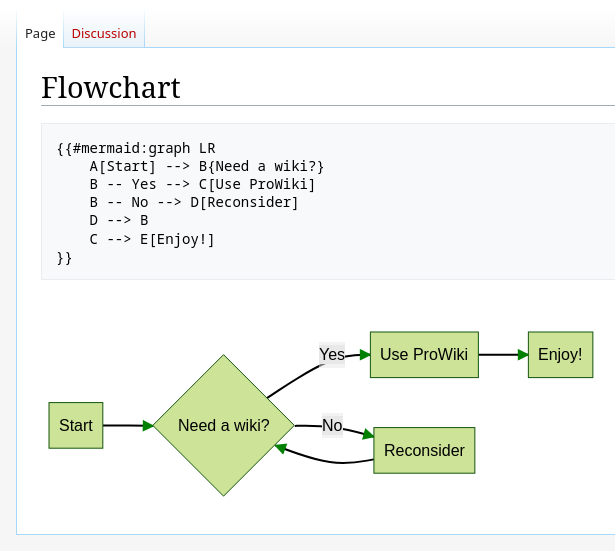Select the Page tab
This screenshot has height=551, width=615.
[x=40, y=34]
